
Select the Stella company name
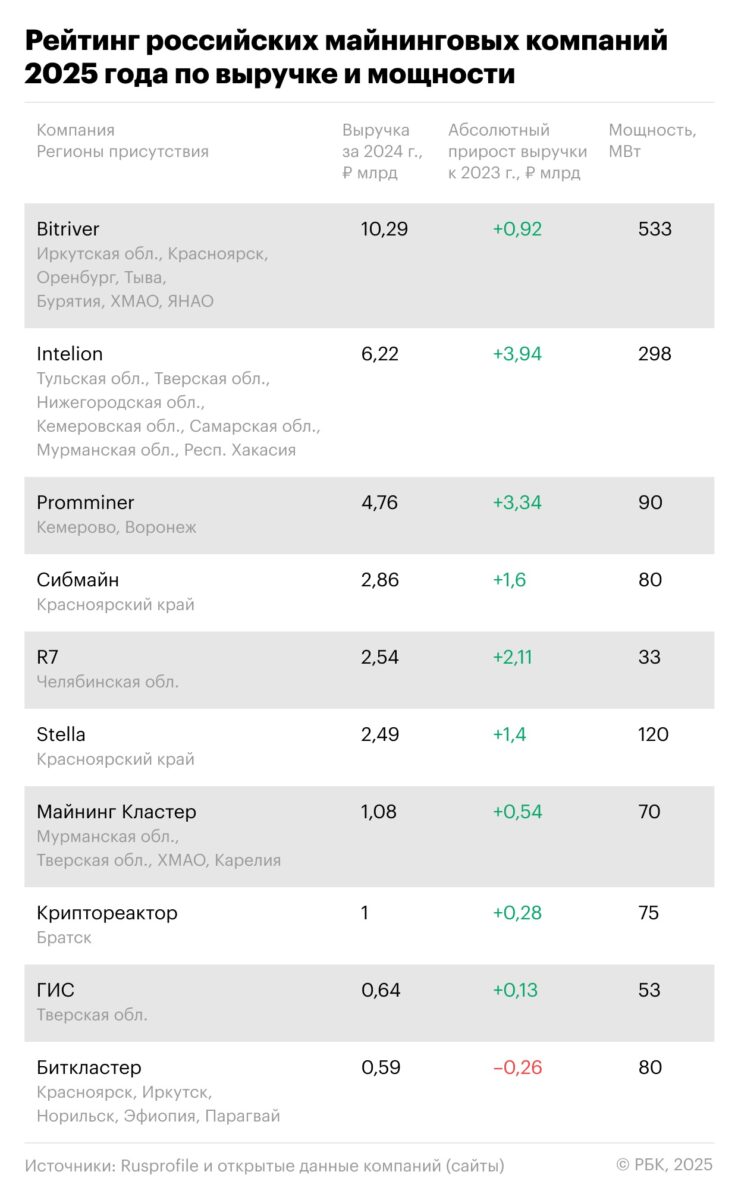pyautogui.click(x=61, y=735)
